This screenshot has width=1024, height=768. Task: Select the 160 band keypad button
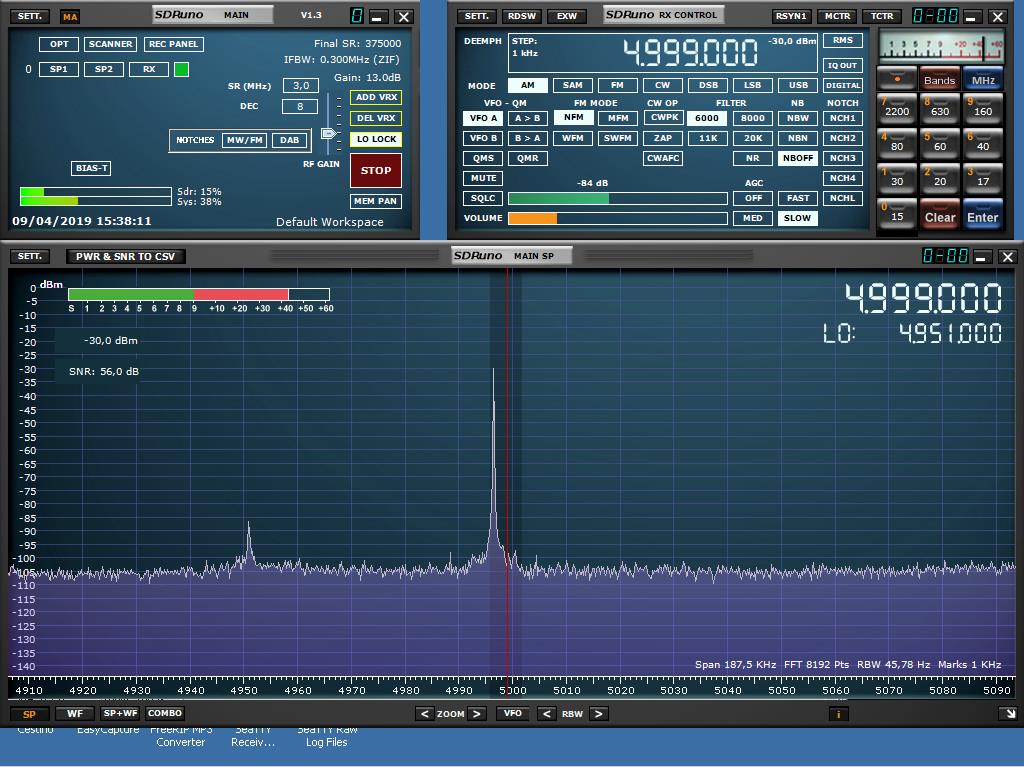coord(983,109)
